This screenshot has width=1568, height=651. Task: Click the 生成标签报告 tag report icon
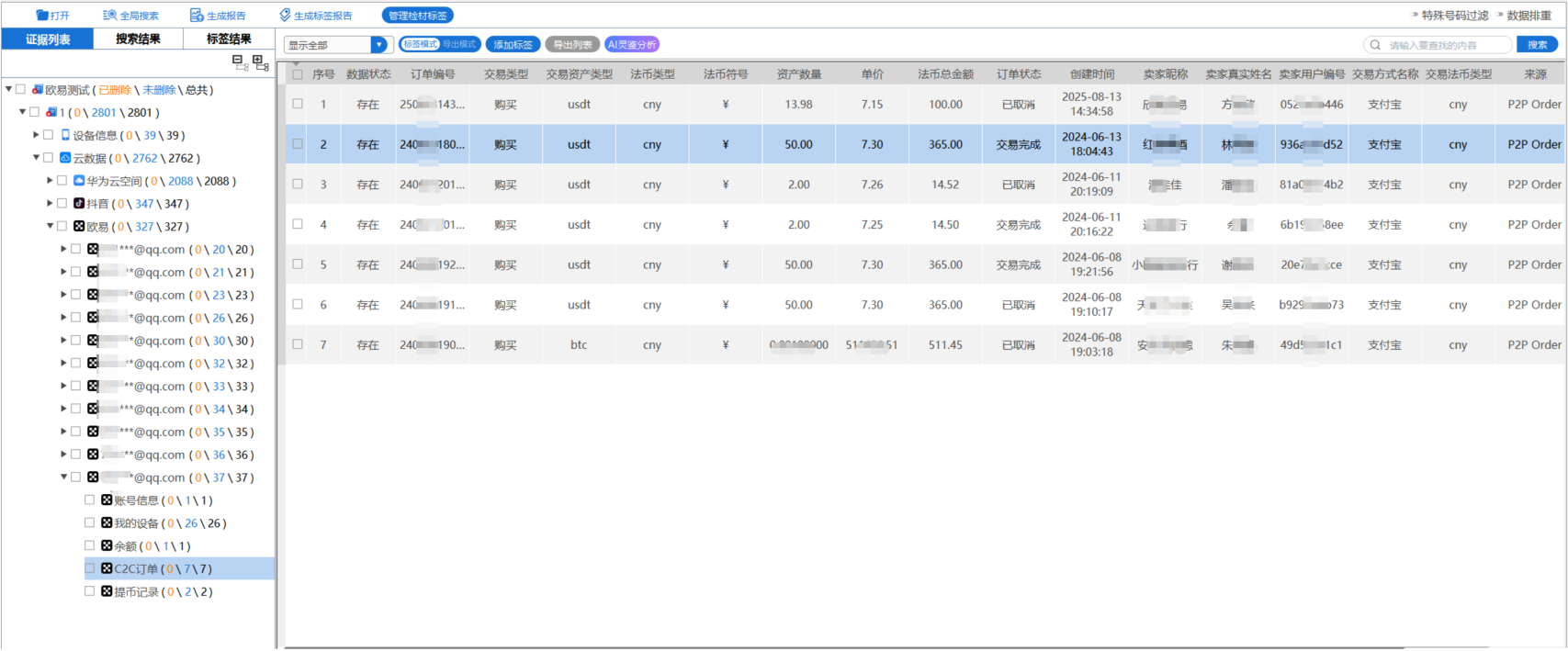pyautogui.click(x=285, y=16)
